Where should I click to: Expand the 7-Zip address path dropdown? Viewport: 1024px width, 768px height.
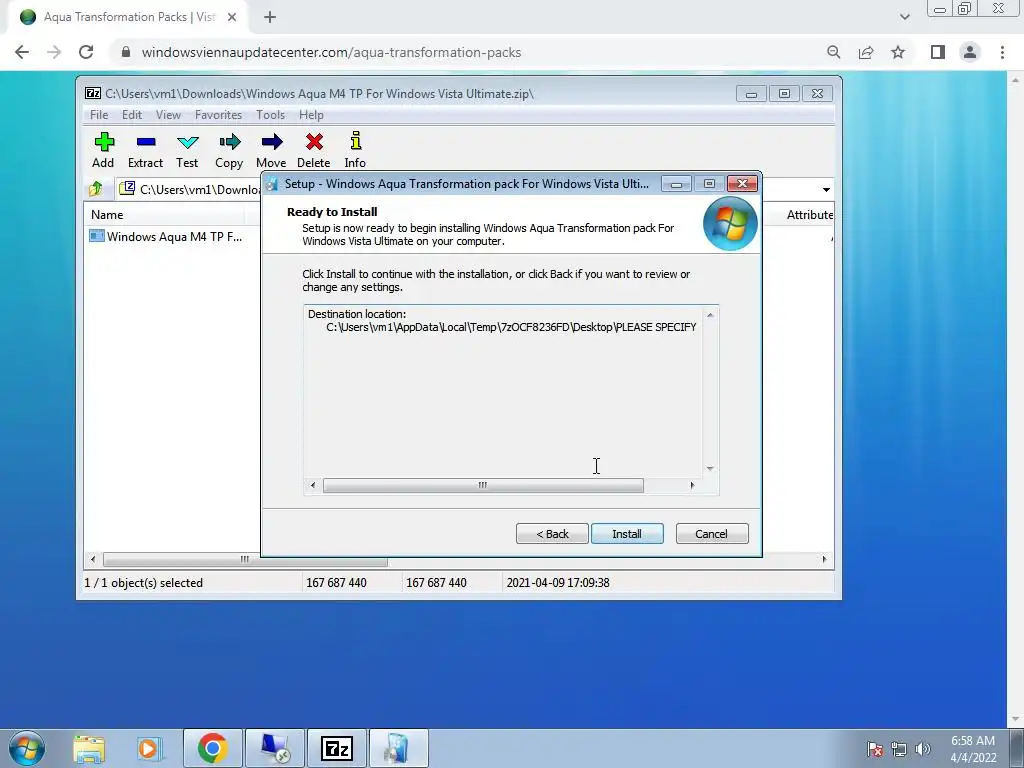point(826,189)
